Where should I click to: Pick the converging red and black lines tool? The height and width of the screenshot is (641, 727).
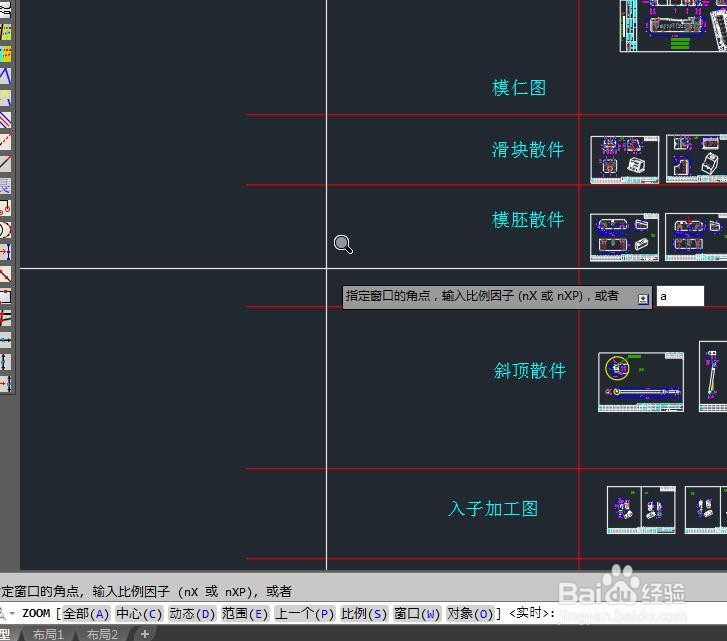tap(5, 318)
